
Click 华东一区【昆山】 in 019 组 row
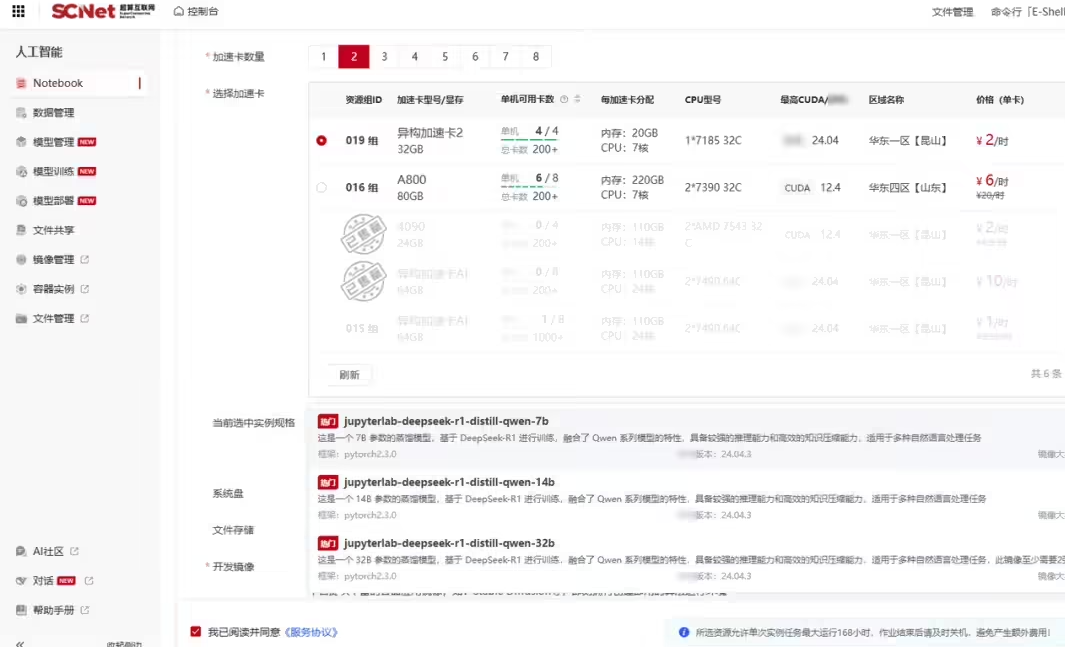907,141
